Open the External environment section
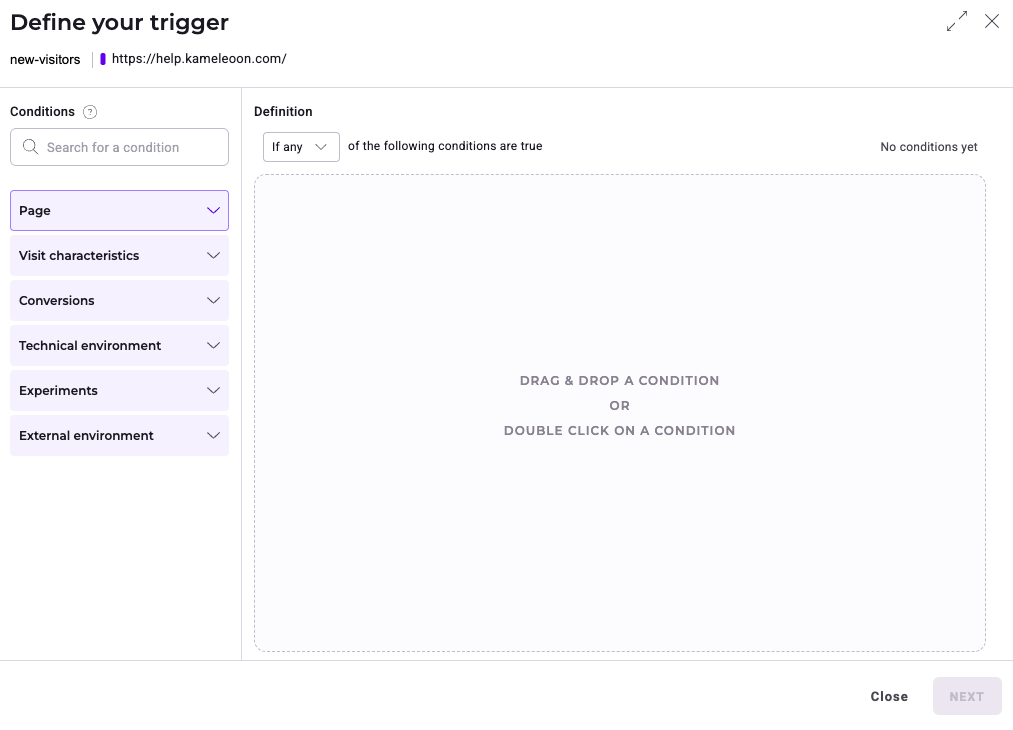The width and height of the screenshot is (1013, 730). pyautogui.click(x=119, y=436)
